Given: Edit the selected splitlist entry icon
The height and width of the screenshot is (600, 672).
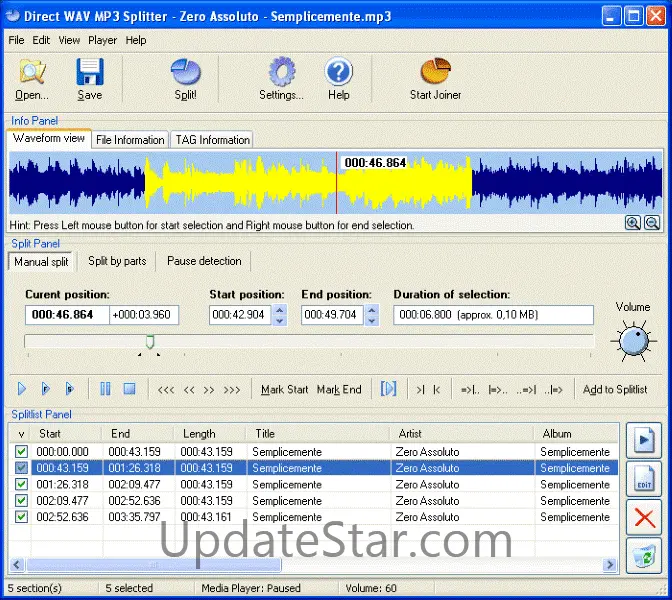Looking at the screenshot, I should (x=644, y=479).
